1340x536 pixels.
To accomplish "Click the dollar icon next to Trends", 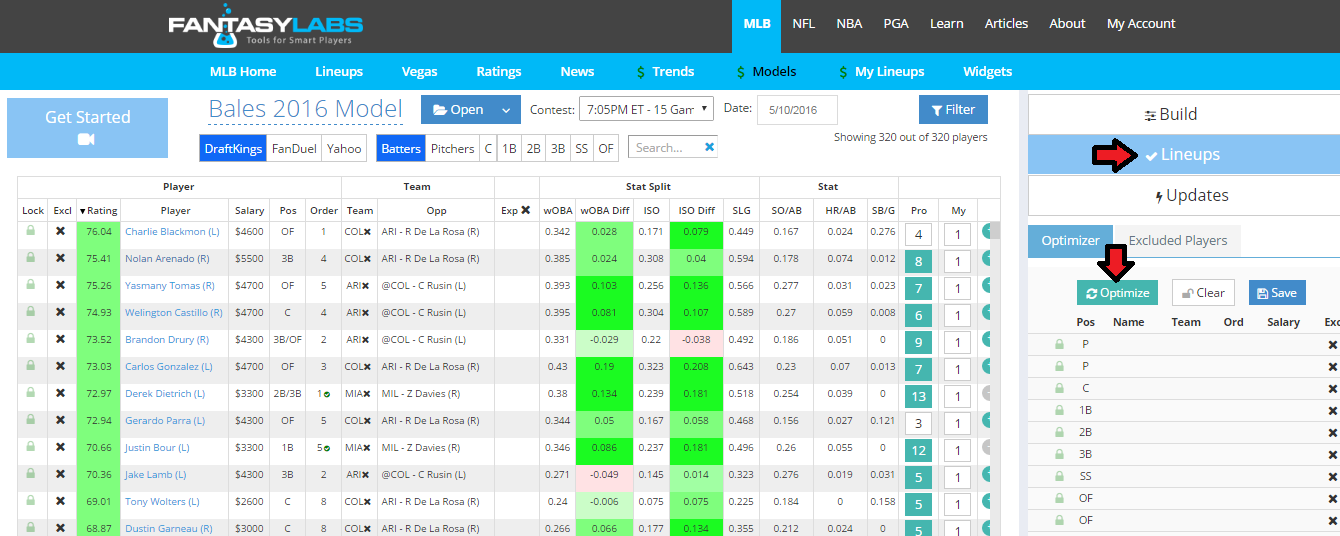I will pyautogui.click(x=640, y=72).
